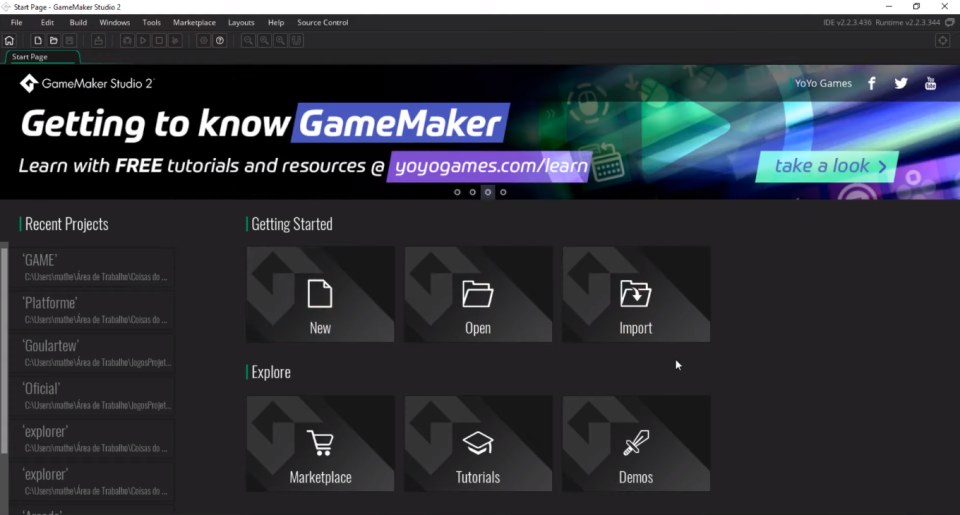Image resolution: width=960 pixels, height=515 pixels.
Task: Click the Save Project toolbar icon
Action: (x=69, y=40)
